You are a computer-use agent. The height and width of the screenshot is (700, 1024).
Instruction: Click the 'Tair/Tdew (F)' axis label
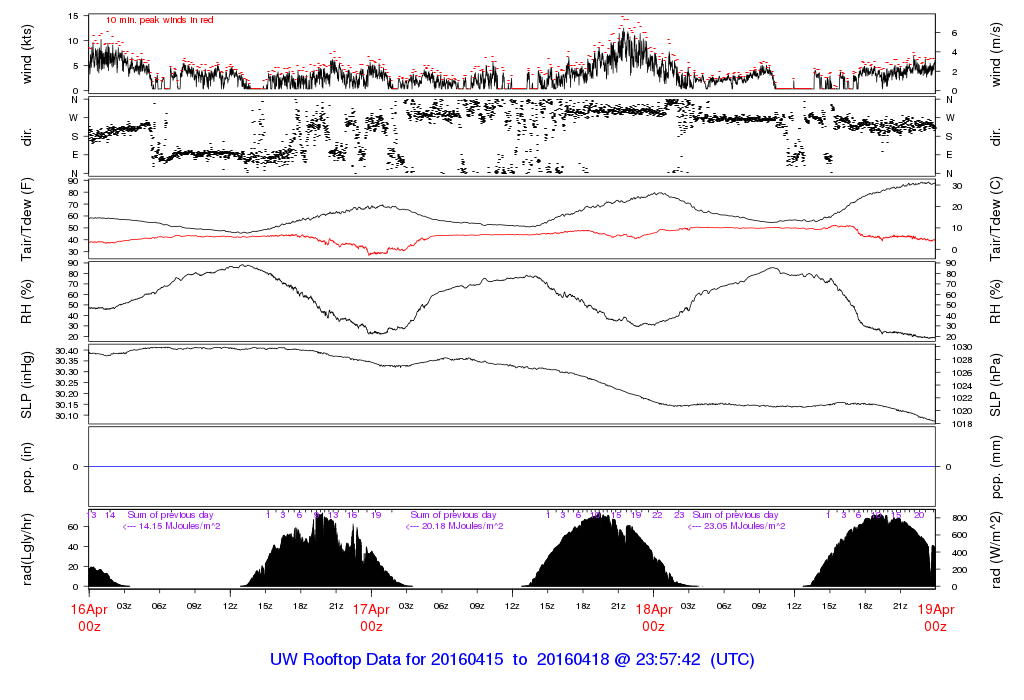[28, 220]
